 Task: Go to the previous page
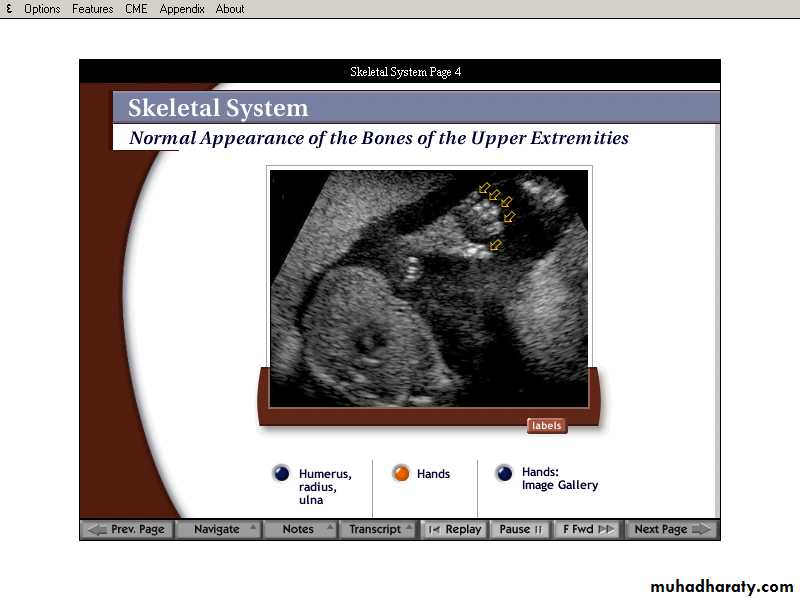click(x=127, y=529)
